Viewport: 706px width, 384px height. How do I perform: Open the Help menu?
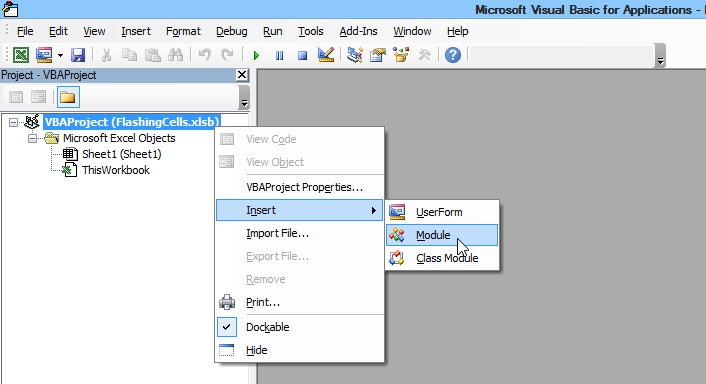tap(458, 32)
